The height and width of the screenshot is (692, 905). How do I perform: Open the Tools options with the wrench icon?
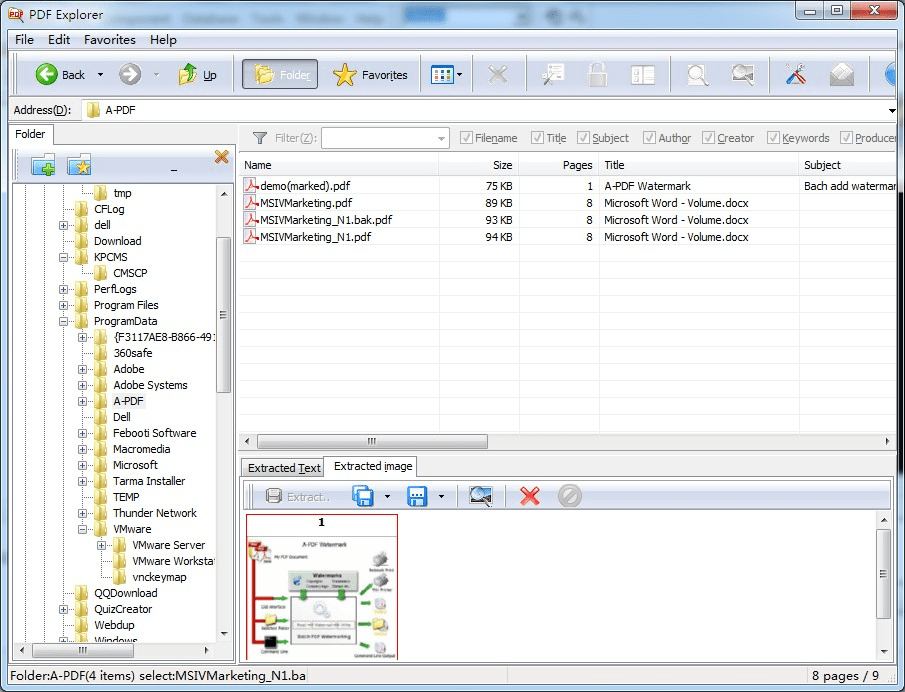[795, 75]
